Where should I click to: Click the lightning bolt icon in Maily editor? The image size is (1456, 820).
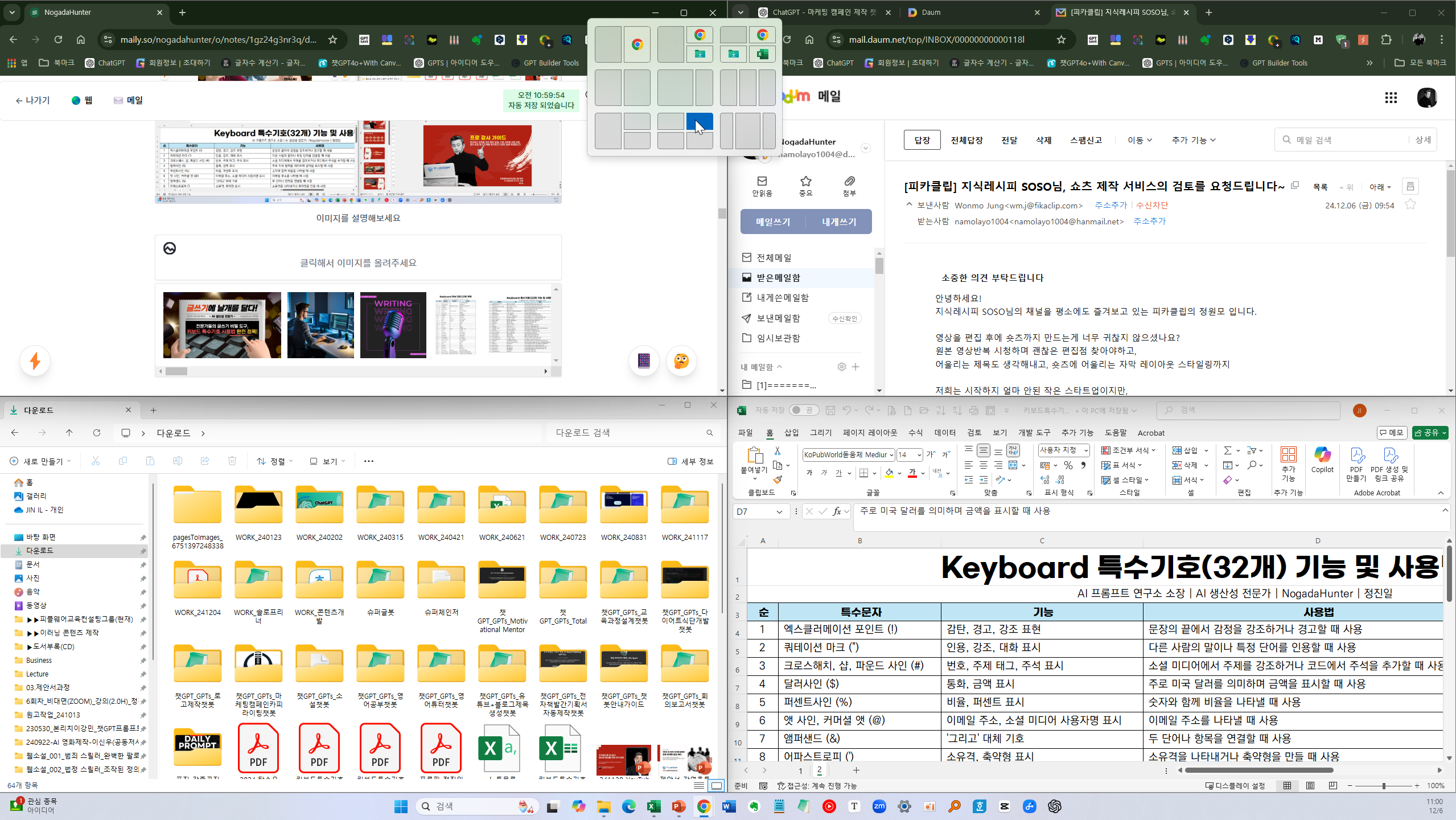(x=35, y=361)
